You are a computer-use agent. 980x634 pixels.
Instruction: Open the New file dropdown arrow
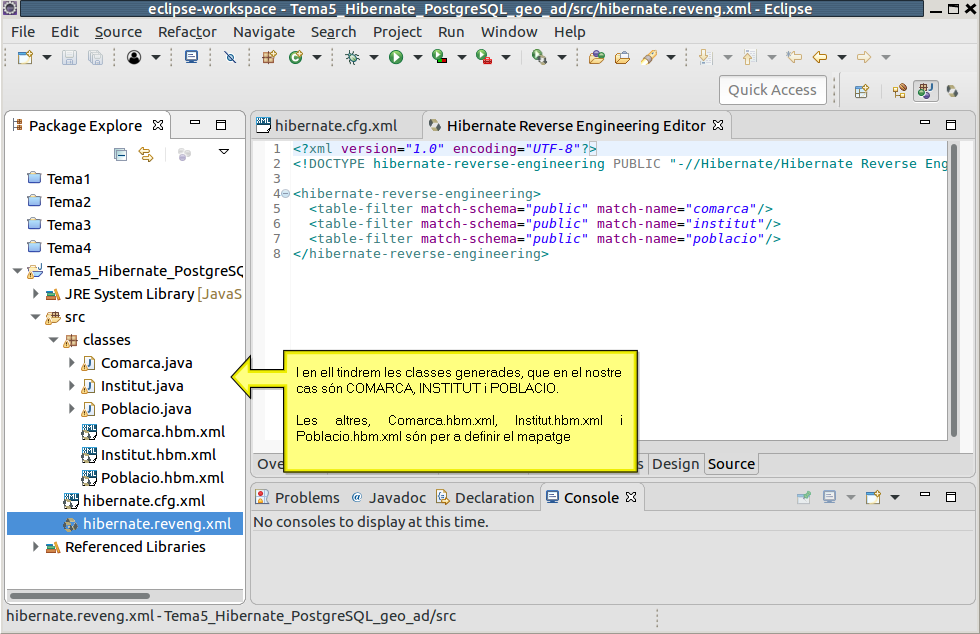point(47,58)
